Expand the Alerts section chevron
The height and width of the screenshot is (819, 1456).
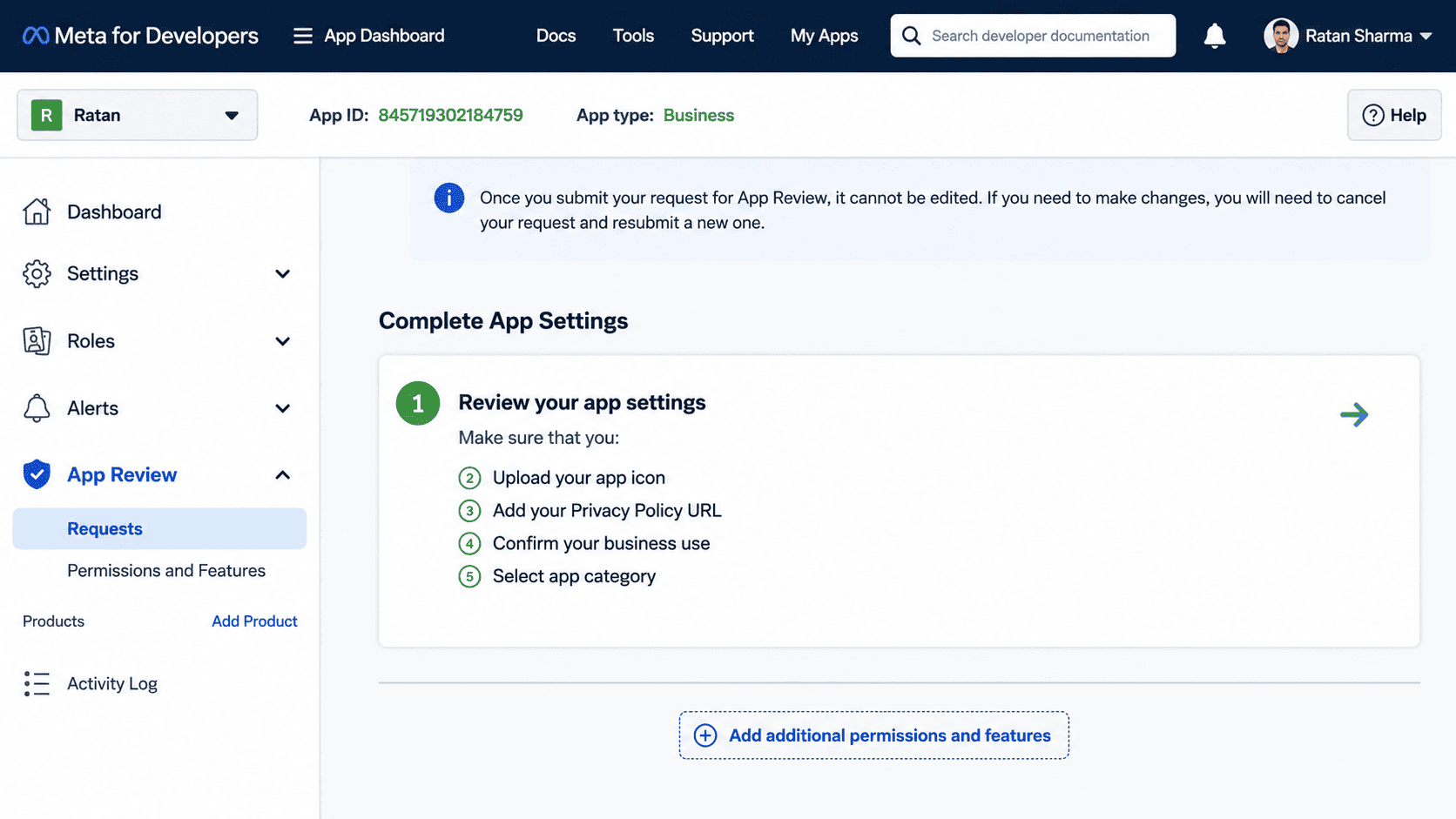point(282,408)
